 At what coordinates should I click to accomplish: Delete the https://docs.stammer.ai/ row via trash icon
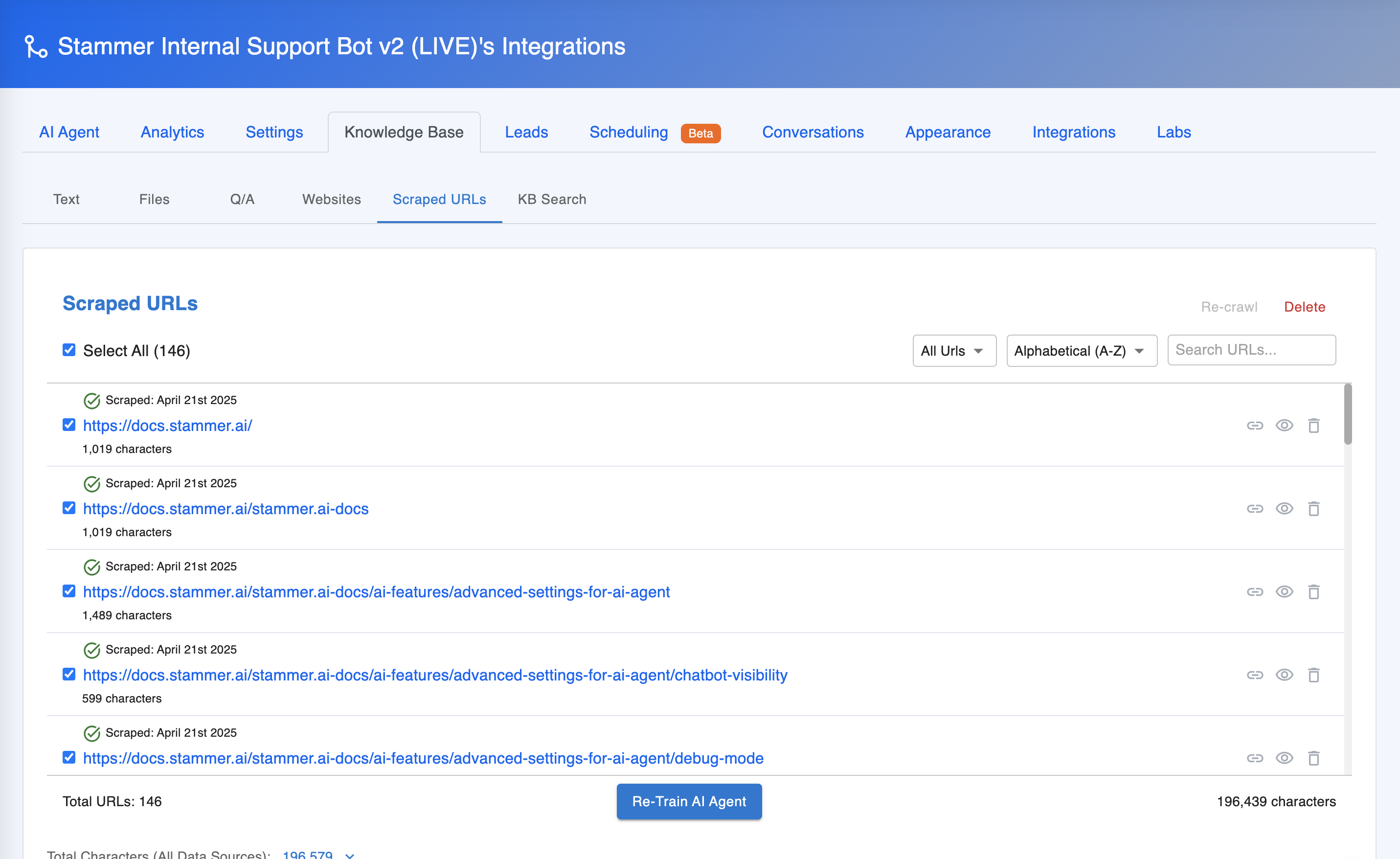pos(1313,426)
